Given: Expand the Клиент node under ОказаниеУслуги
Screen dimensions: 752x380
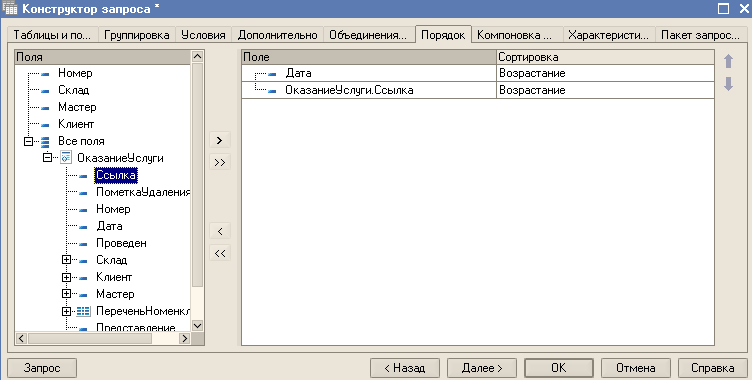Looking at the screenshot, I should click(x=67, y=277).
